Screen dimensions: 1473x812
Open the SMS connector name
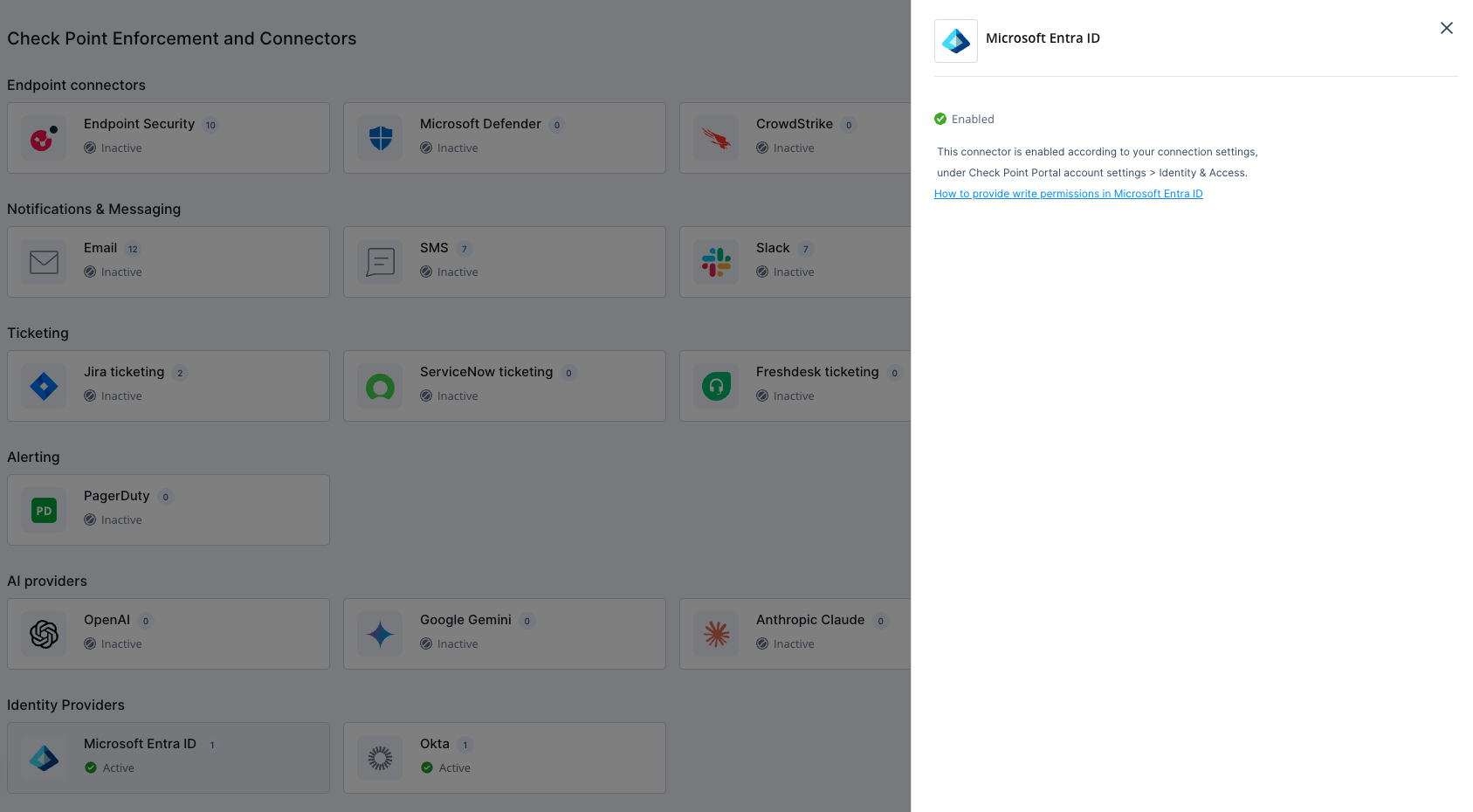[434, 248]
